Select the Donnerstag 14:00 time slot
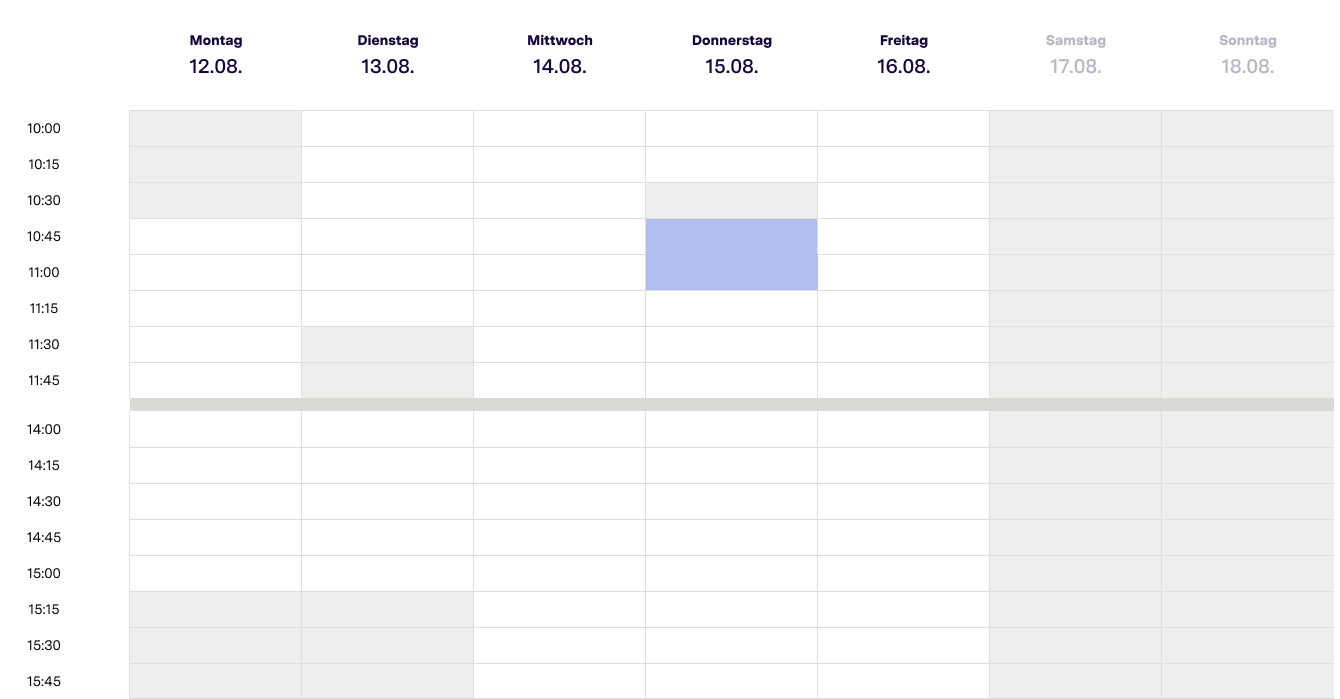1340x699 pixels. pyautogui.click(x=732, y=430)
